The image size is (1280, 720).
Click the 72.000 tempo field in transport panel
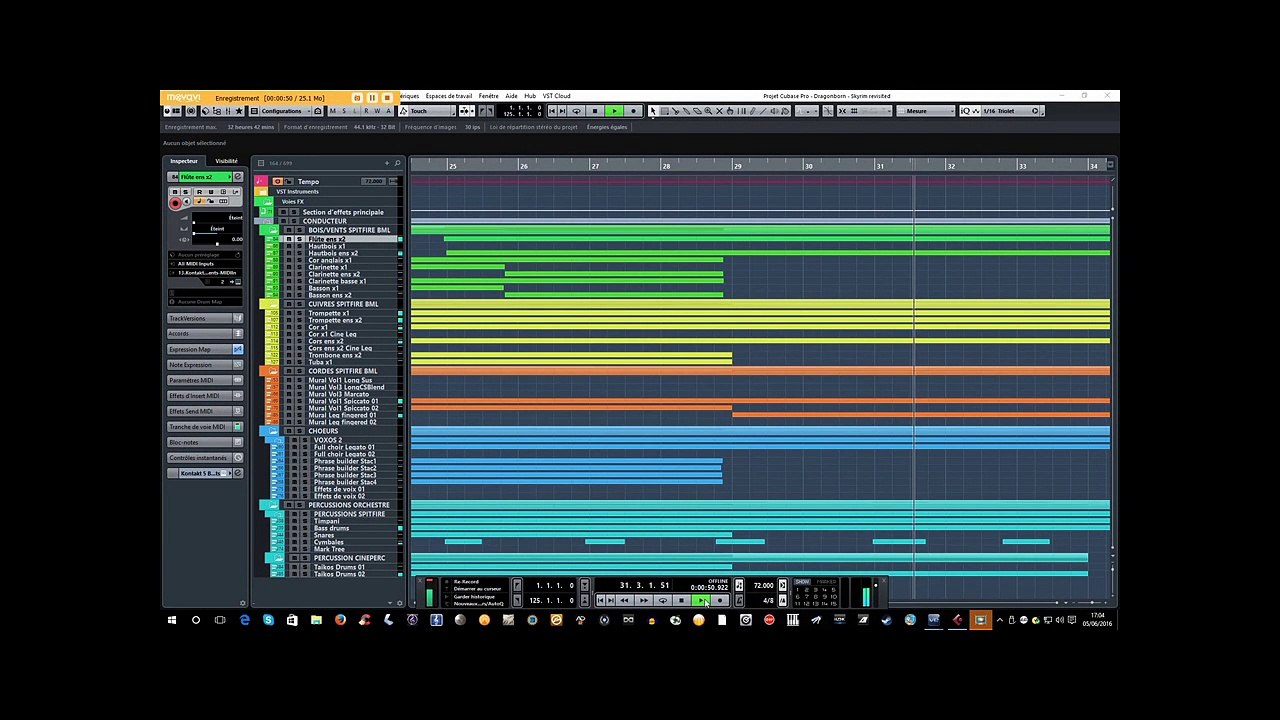pyautogui.click(x=763, y=586)
